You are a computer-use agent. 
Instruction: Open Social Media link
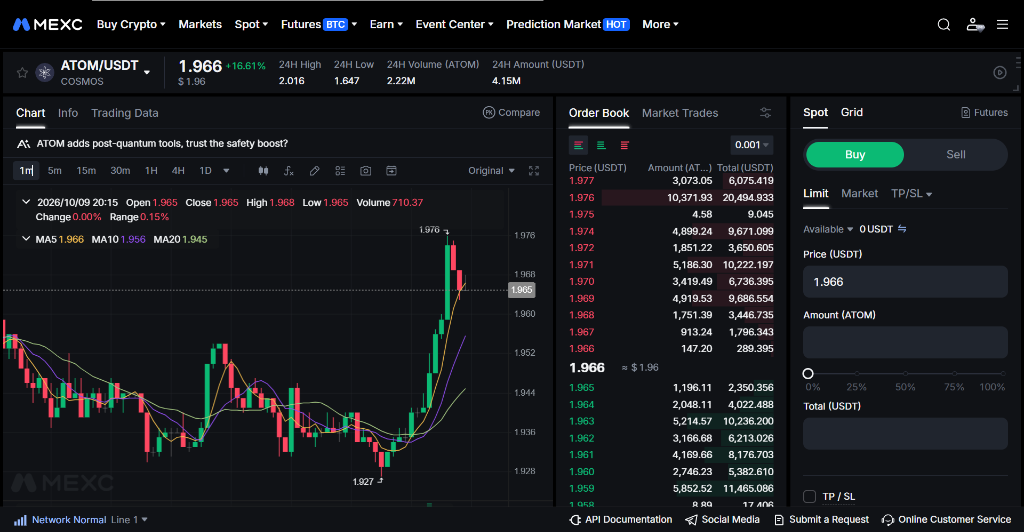click(722, 520)
